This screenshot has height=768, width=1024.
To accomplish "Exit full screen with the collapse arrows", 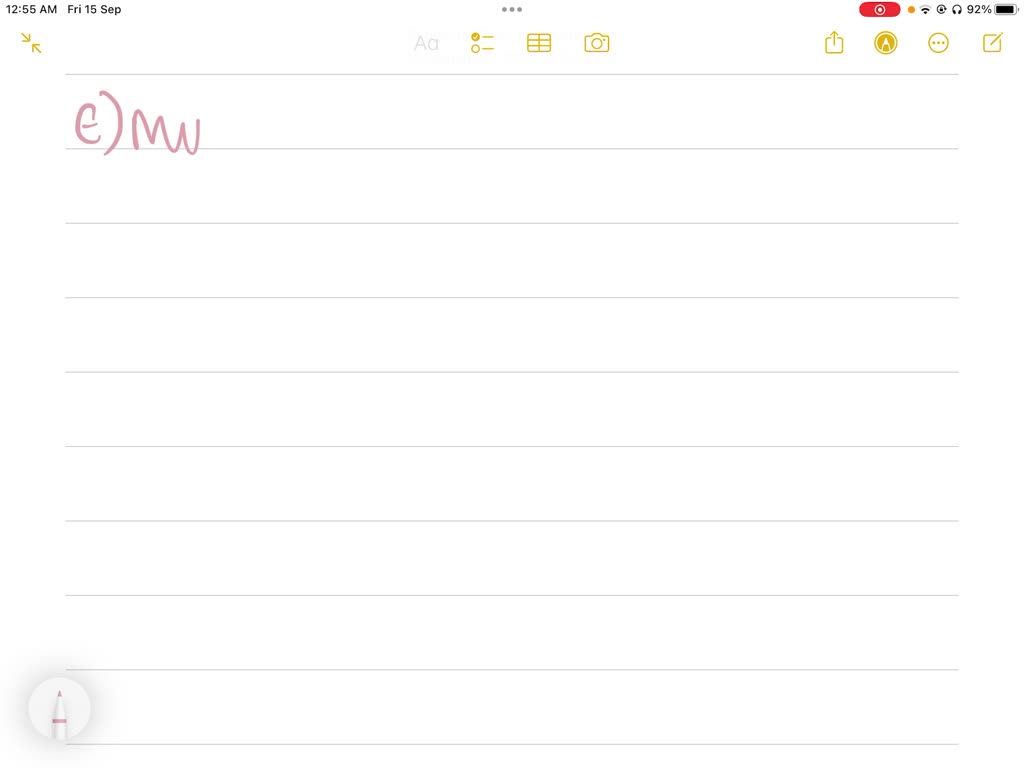I will point(31,43).
